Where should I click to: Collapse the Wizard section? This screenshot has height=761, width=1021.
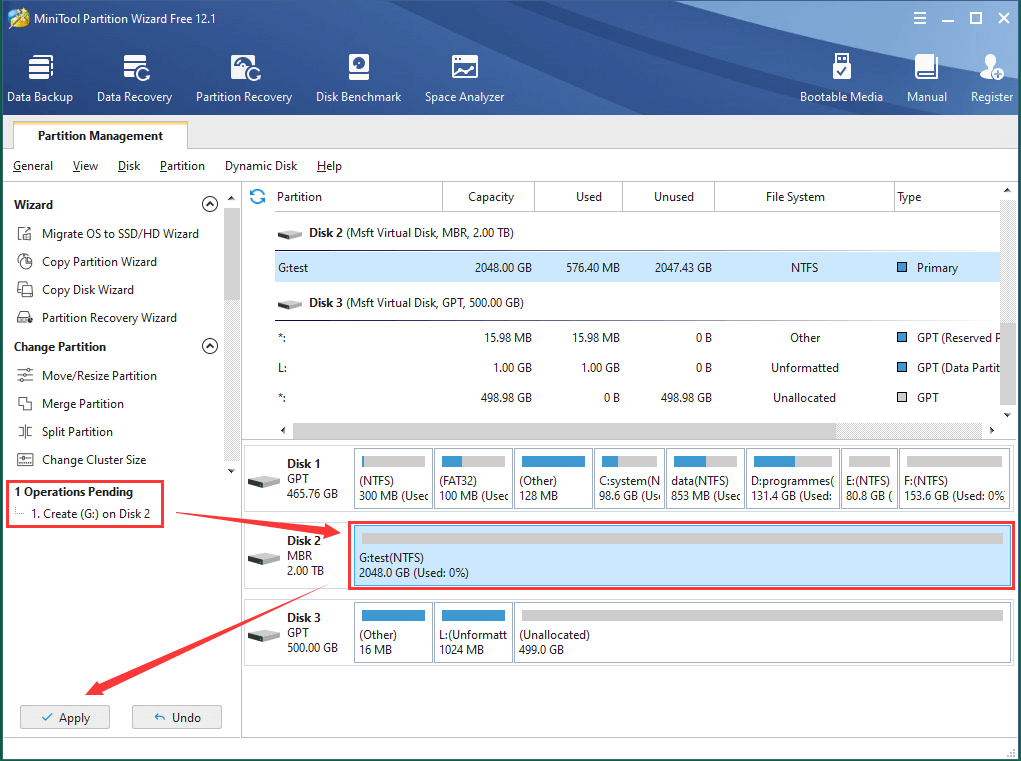pos(210,204)
